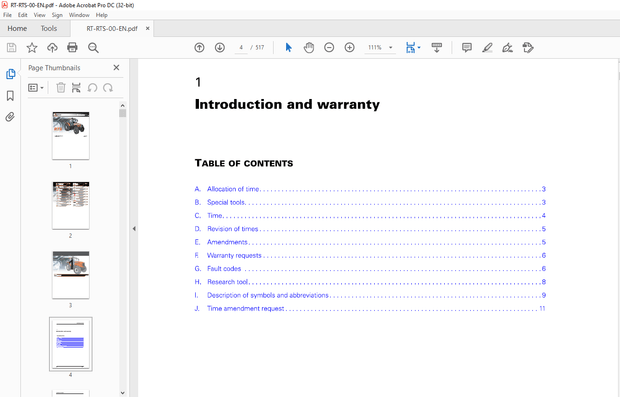Zoom out with the minus button
The height and width of the screenshot is (397, 620).
(x=329, y=48)
